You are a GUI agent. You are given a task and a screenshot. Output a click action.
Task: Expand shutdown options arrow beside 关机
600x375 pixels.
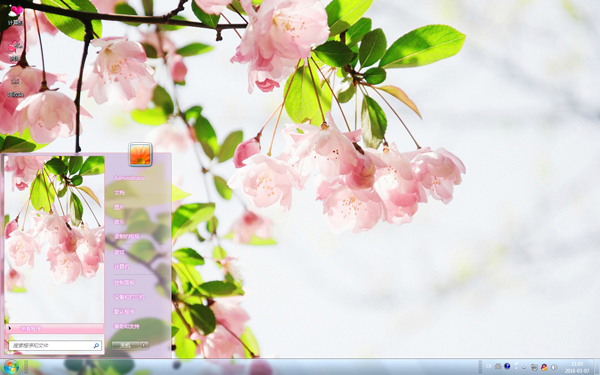[x=144, y=345]
